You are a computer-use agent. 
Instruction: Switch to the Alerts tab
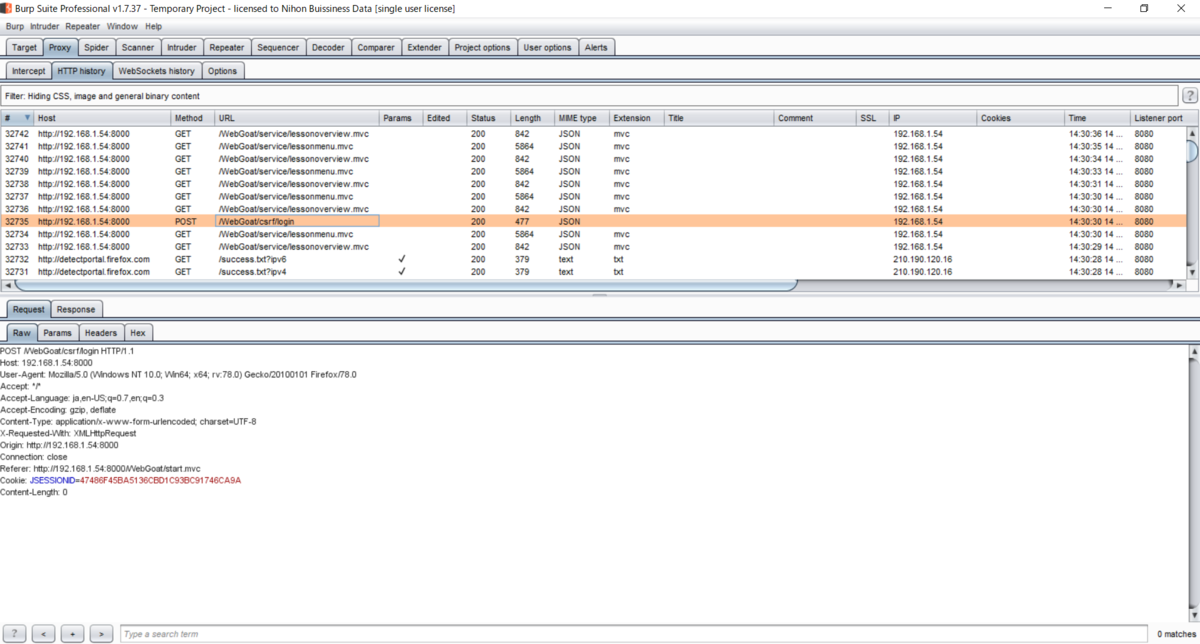click(x=596, y=47)
